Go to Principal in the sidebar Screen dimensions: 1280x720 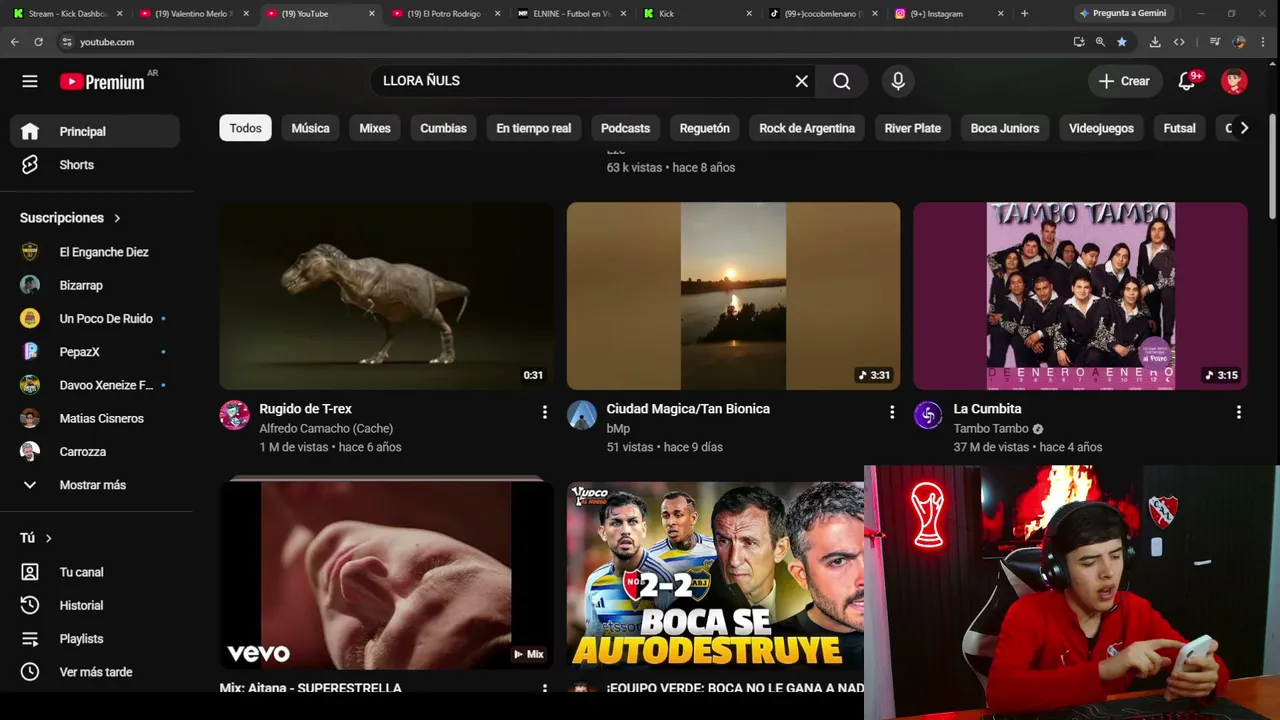(95, 131)
